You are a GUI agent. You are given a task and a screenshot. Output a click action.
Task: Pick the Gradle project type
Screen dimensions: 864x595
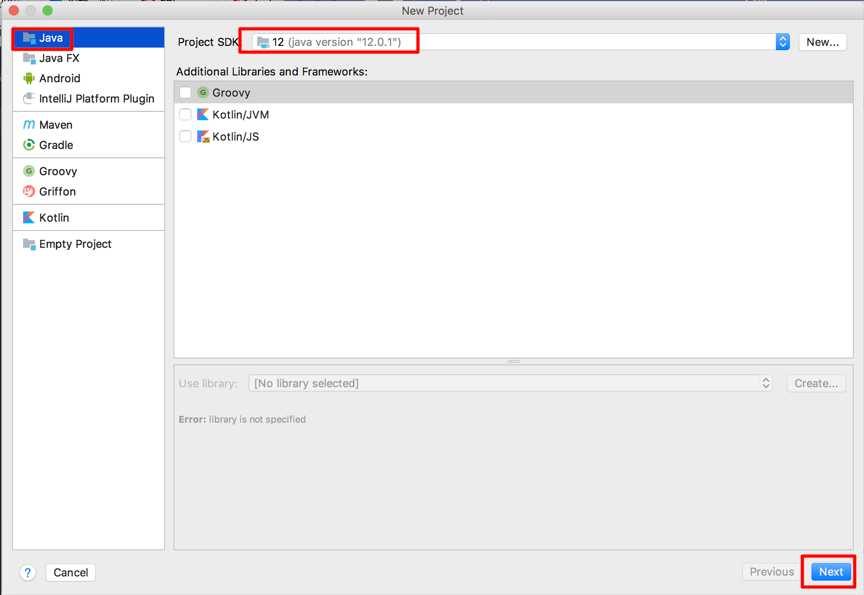(x=89, y=145)
